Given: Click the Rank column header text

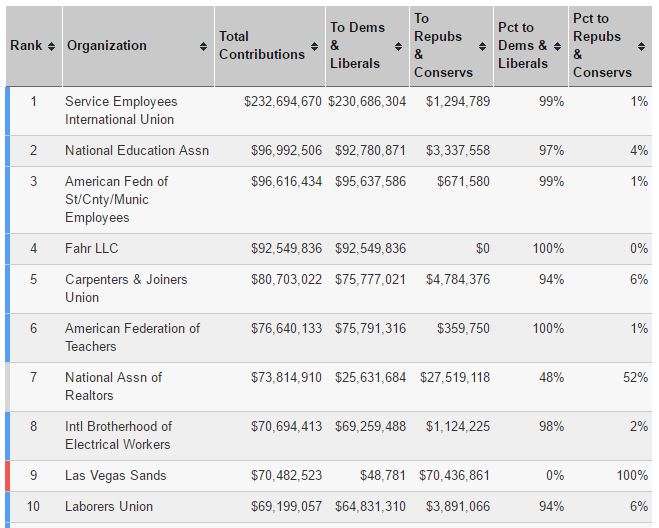Looking at the screenshot, I should point(26,45).
